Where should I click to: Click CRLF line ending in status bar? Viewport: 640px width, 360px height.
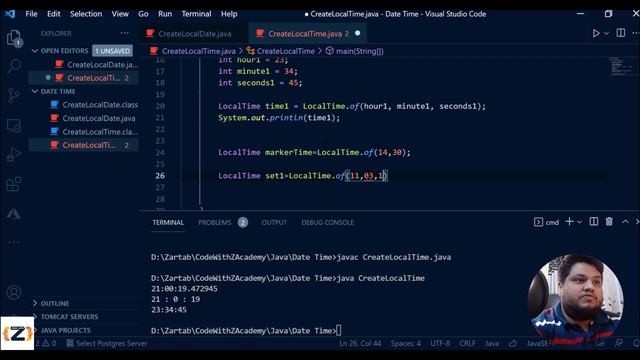[467, 344]
